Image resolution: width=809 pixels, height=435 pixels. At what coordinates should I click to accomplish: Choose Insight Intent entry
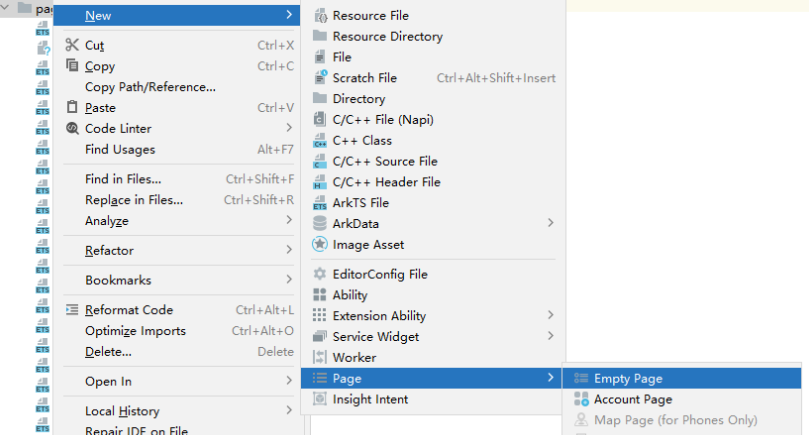click(x=370, y=399)
